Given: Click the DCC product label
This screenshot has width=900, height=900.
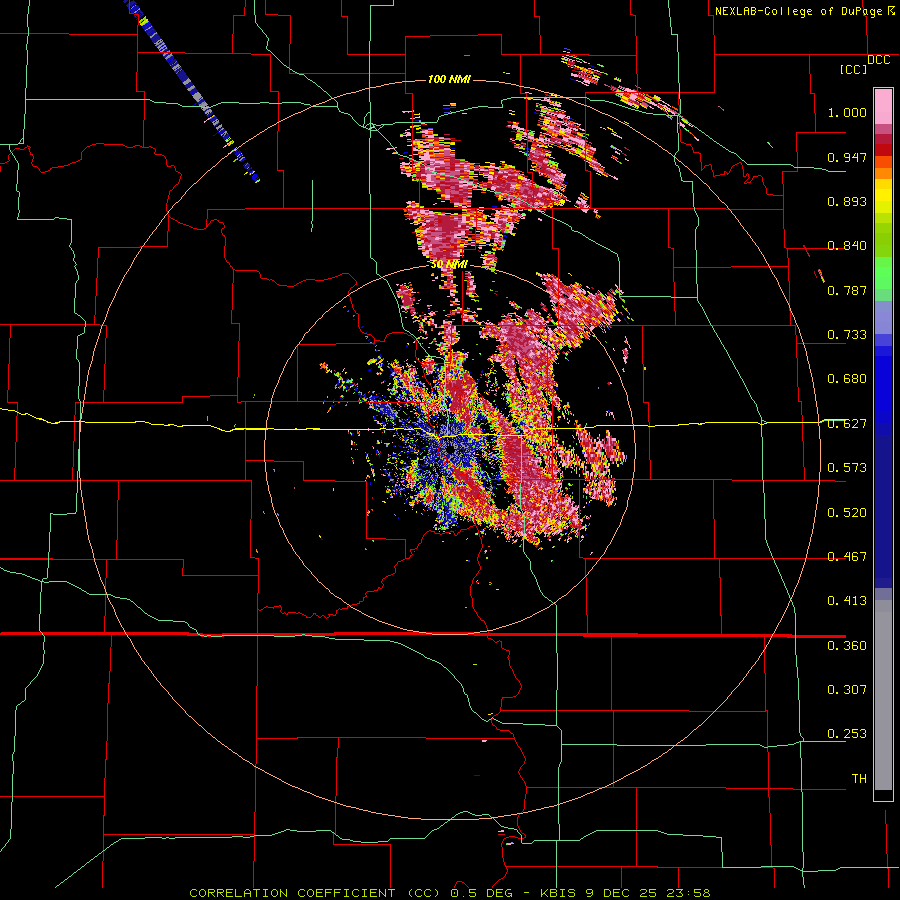Looking at the screenshot, I should [878, 60].
